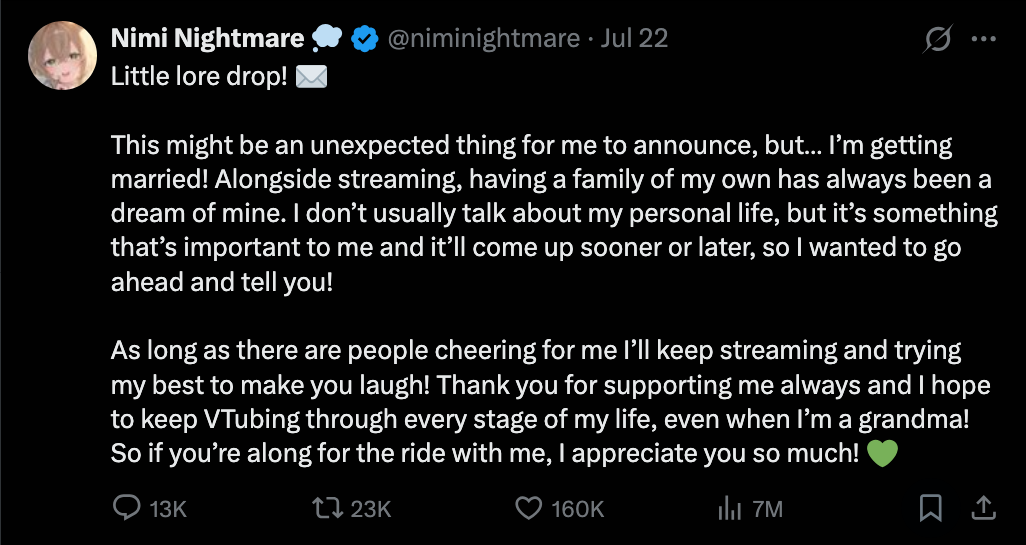1026x545 pixels.
Task: Click the 23K repost count
Action: click(371, 510)
